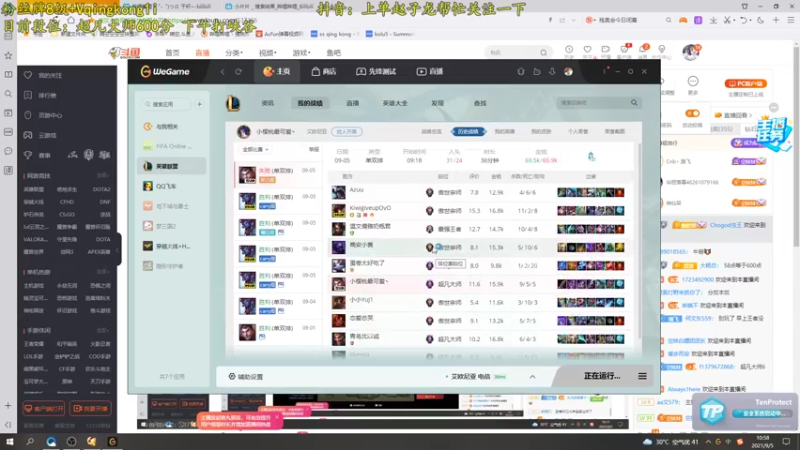Add browser sidebar item with plus
This screenshot has height=450, width=800.
pos(8,406)
